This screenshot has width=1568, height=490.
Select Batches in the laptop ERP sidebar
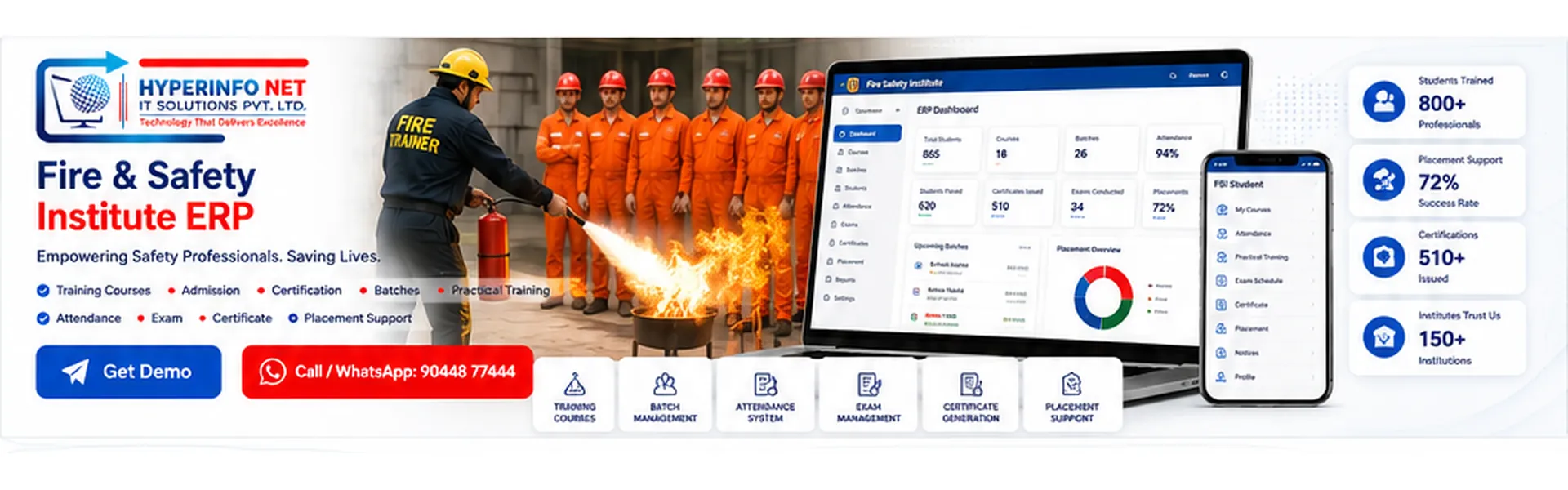(853, 170)
